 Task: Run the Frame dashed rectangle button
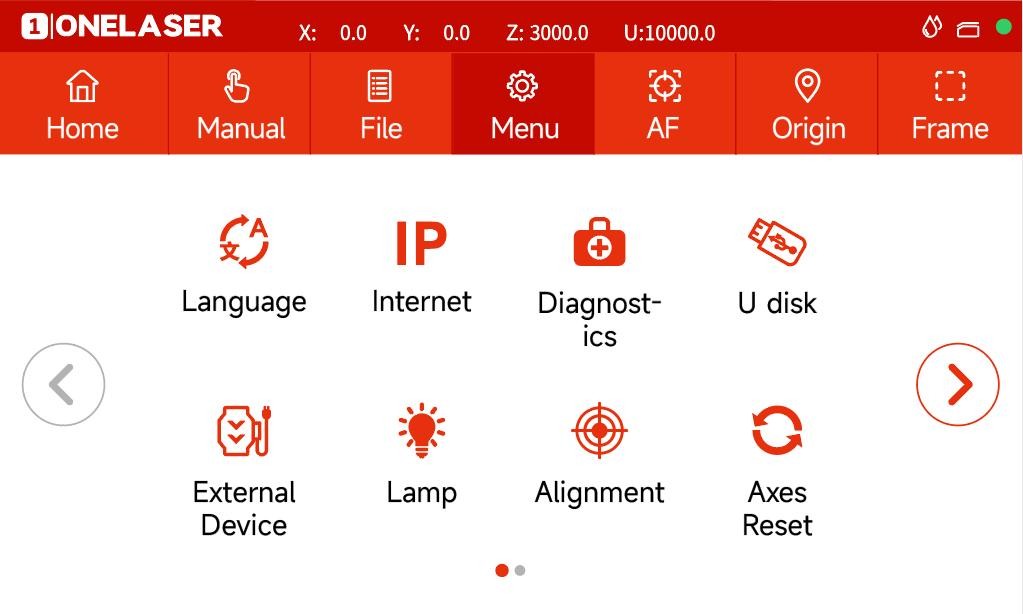tap(950, 104)
